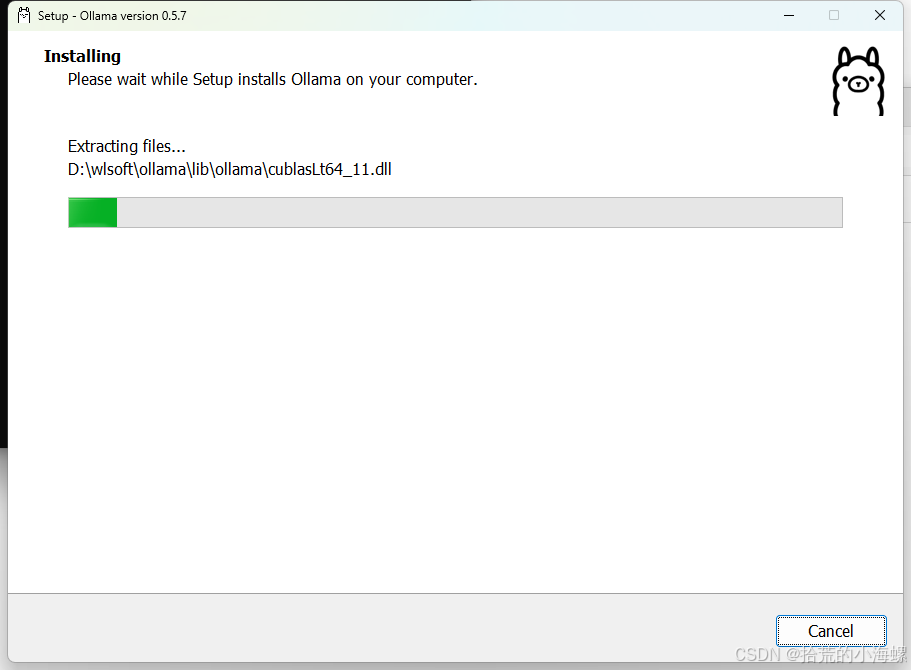The height and width of the screenshot is (670, 911).
Task: Click 'Please wait while Setup installs Ollama' text
Action: pos(272,80)
